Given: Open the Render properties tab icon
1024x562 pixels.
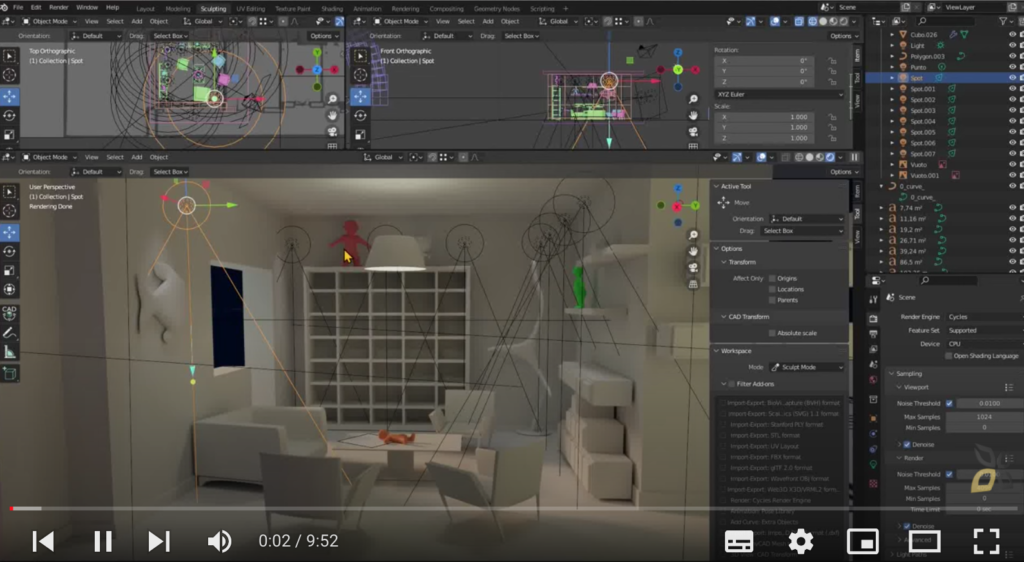Looking at the screenshot, I should [x=874, y=319].
